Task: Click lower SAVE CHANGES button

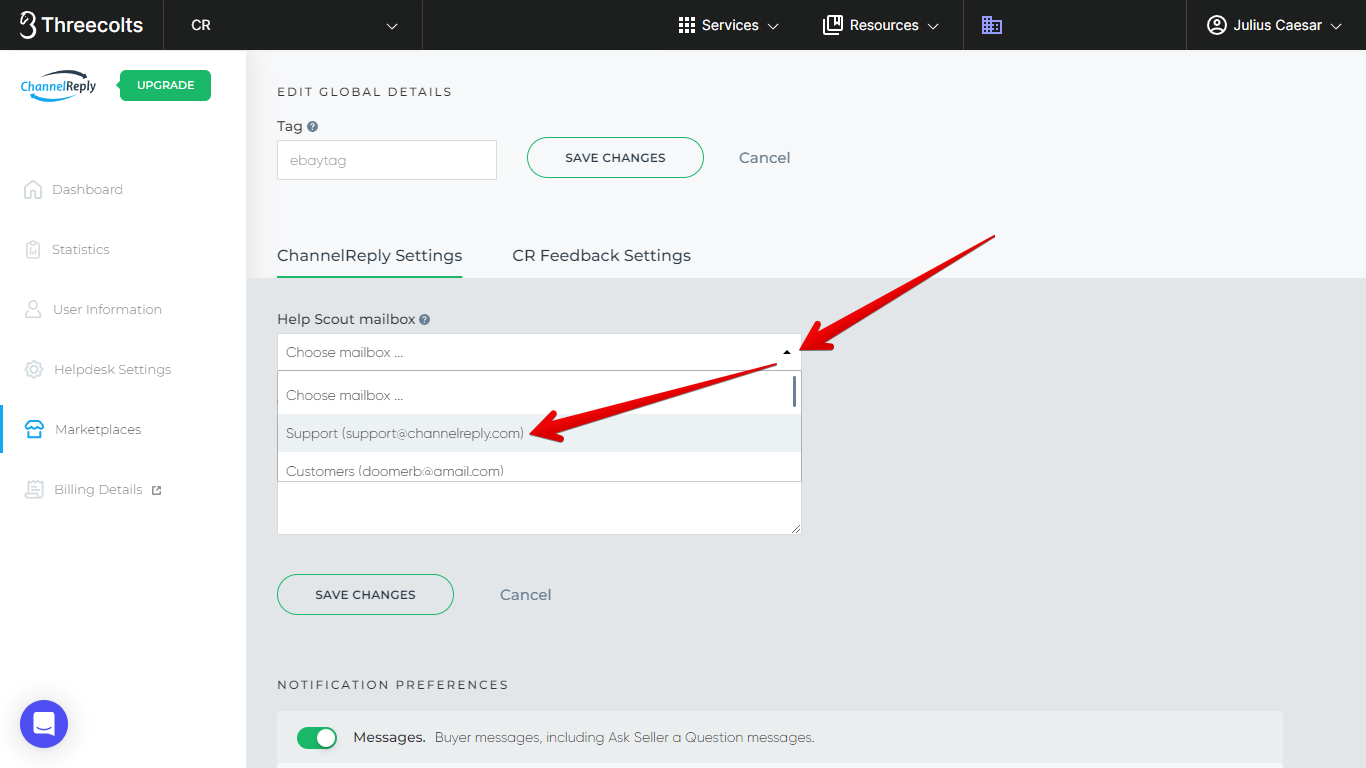Action: point(365,594)
